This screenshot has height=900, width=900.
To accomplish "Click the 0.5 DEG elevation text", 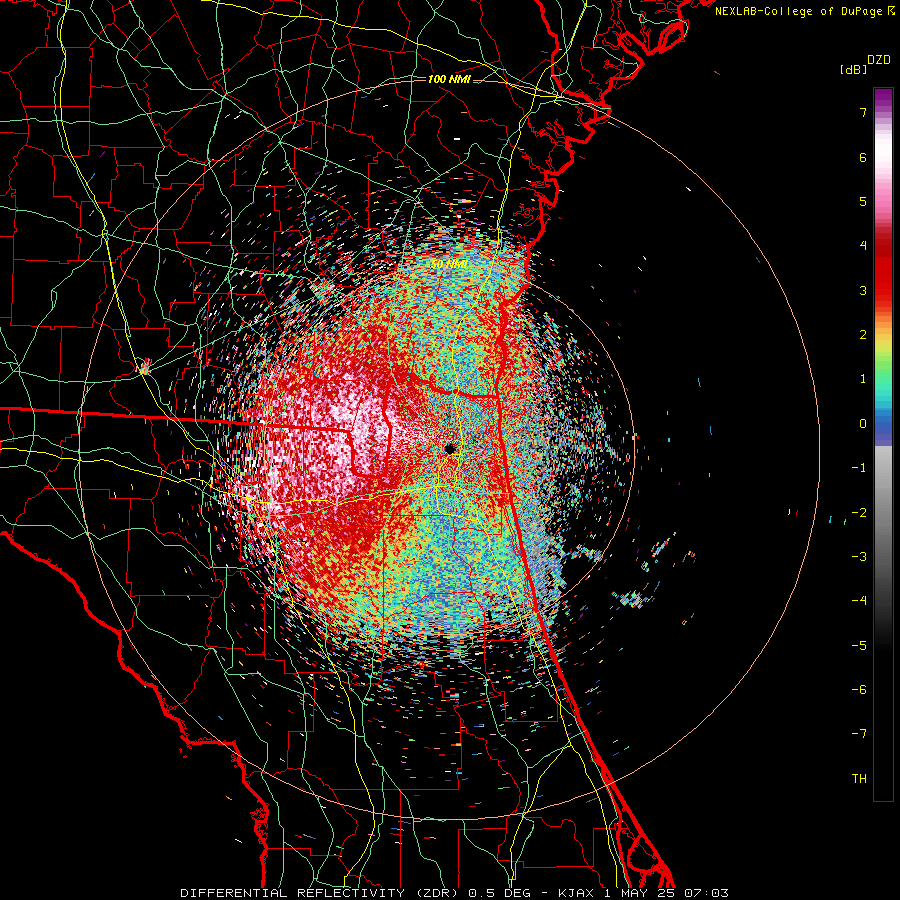I will (x=501, y=893).
